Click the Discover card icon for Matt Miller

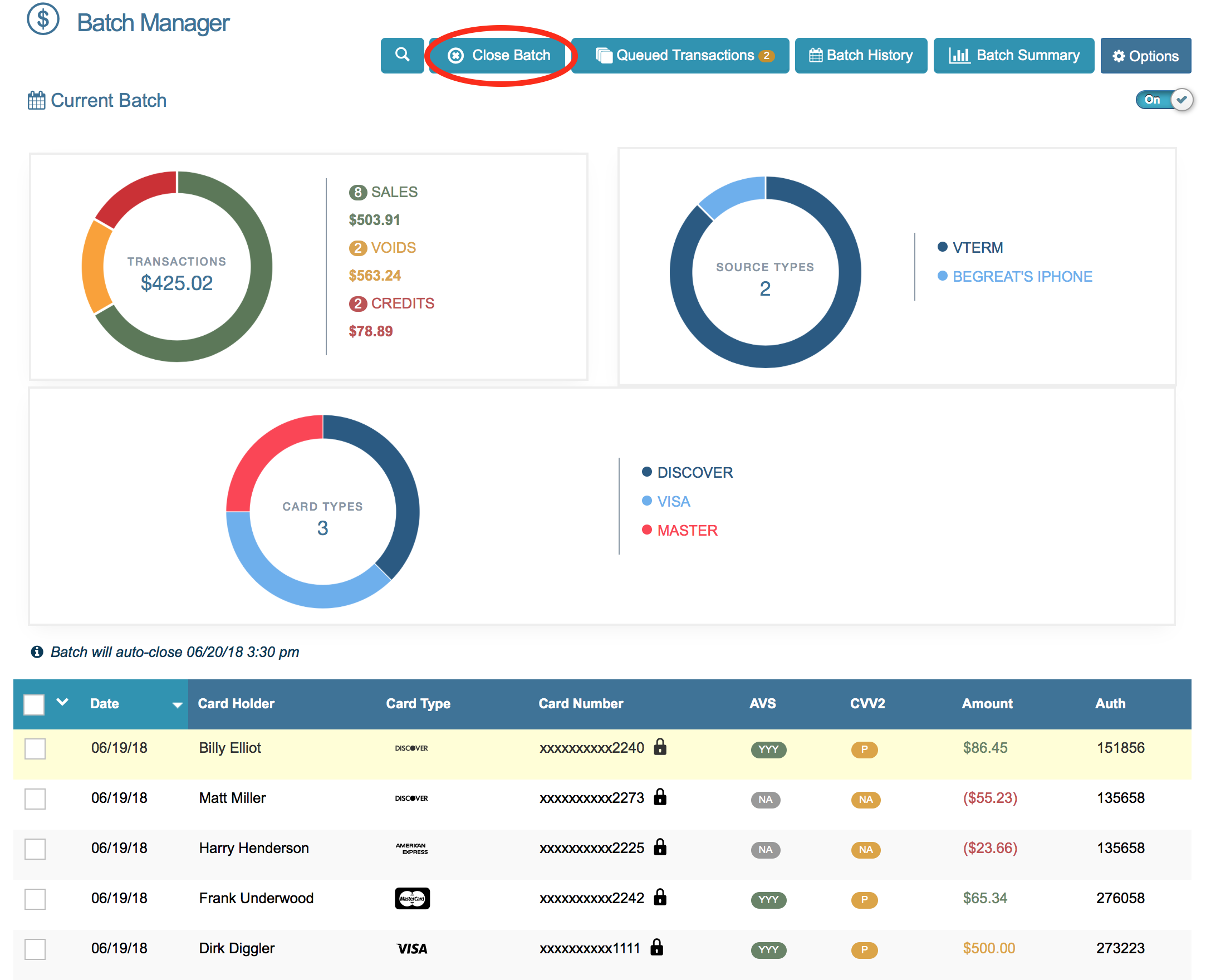click(411, 798)
